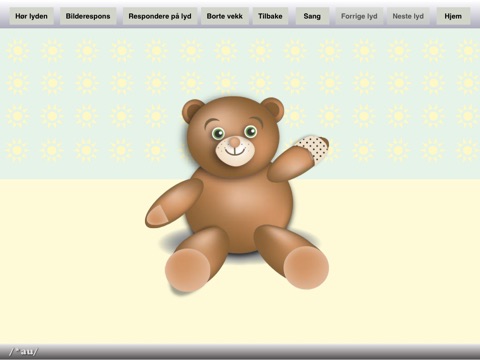Tap the teddy bear's face
The image size is (480, 360).
(x=233, y=137)
